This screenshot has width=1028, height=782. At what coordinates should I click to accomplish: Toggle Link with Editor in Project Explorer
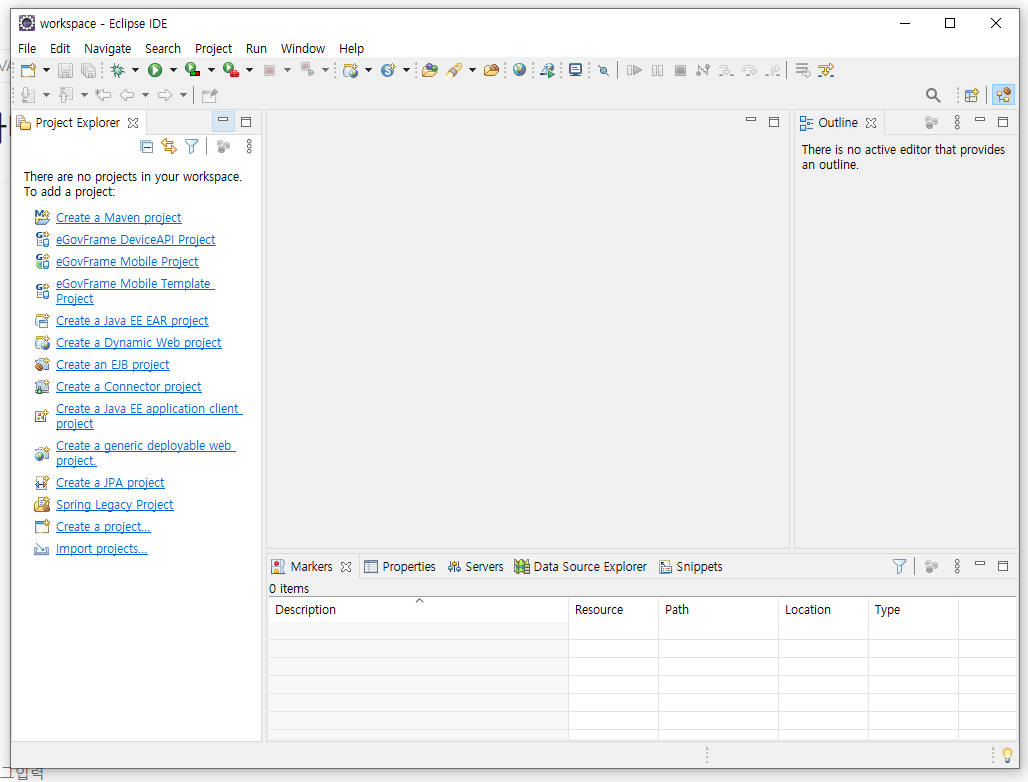[169, 147]
